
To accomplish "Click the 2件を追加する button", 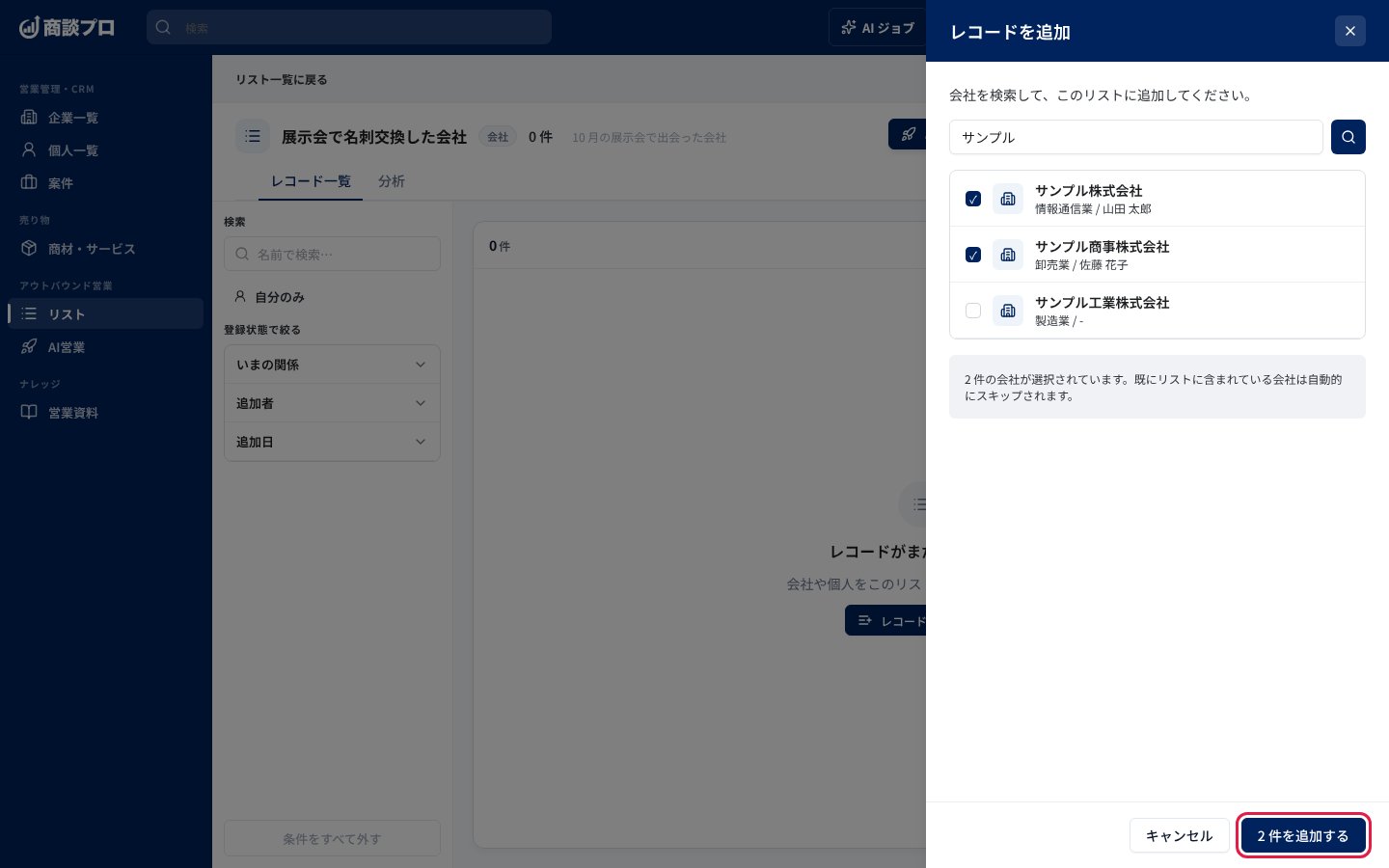I will coord(1303,835).
